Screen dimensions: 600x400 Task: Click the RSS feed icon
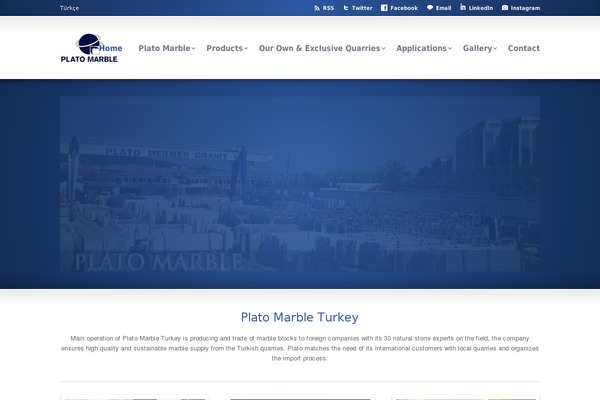coord(317,8)
